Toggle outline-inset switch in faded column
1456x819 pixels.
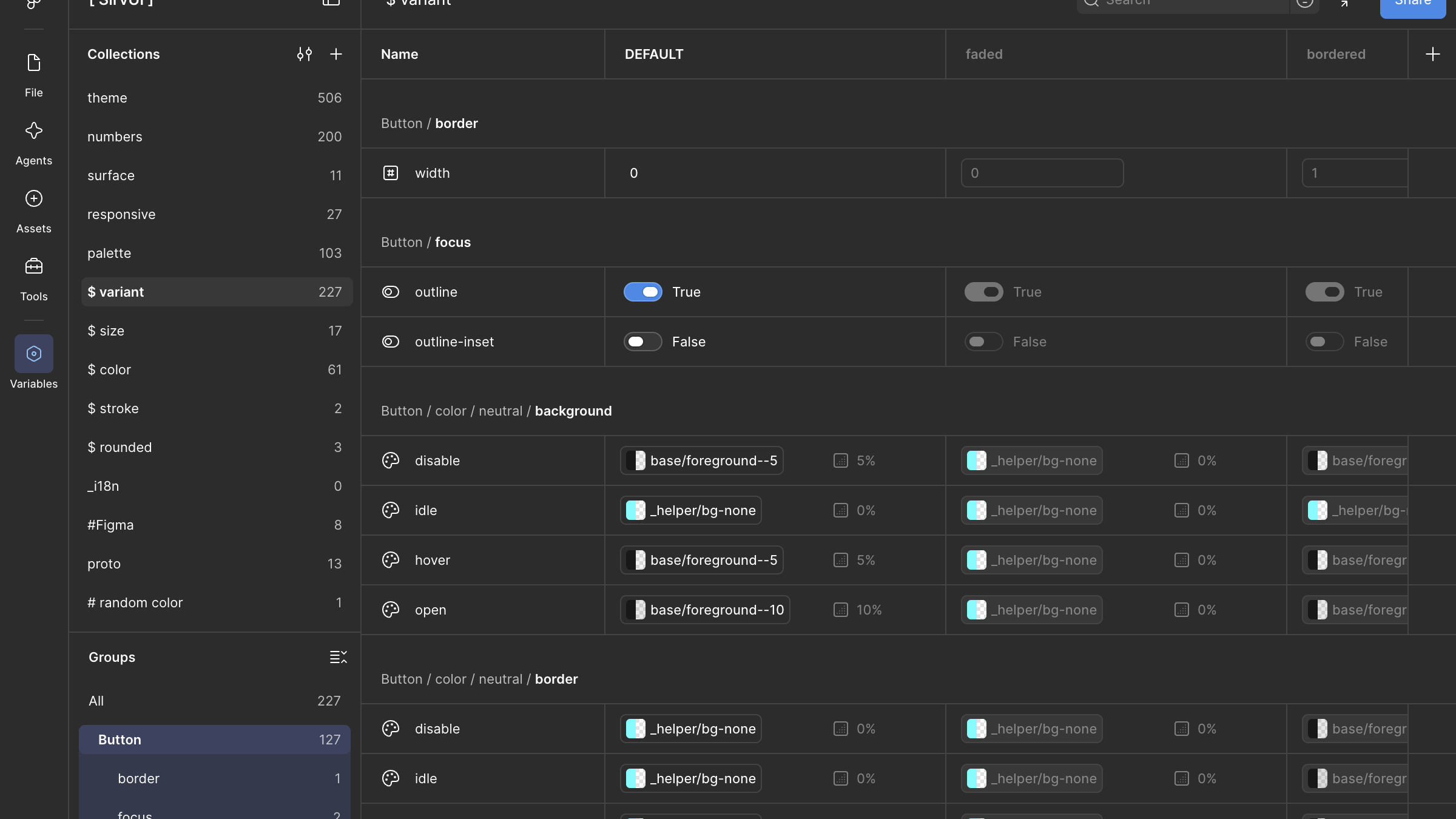coord(984,342)
